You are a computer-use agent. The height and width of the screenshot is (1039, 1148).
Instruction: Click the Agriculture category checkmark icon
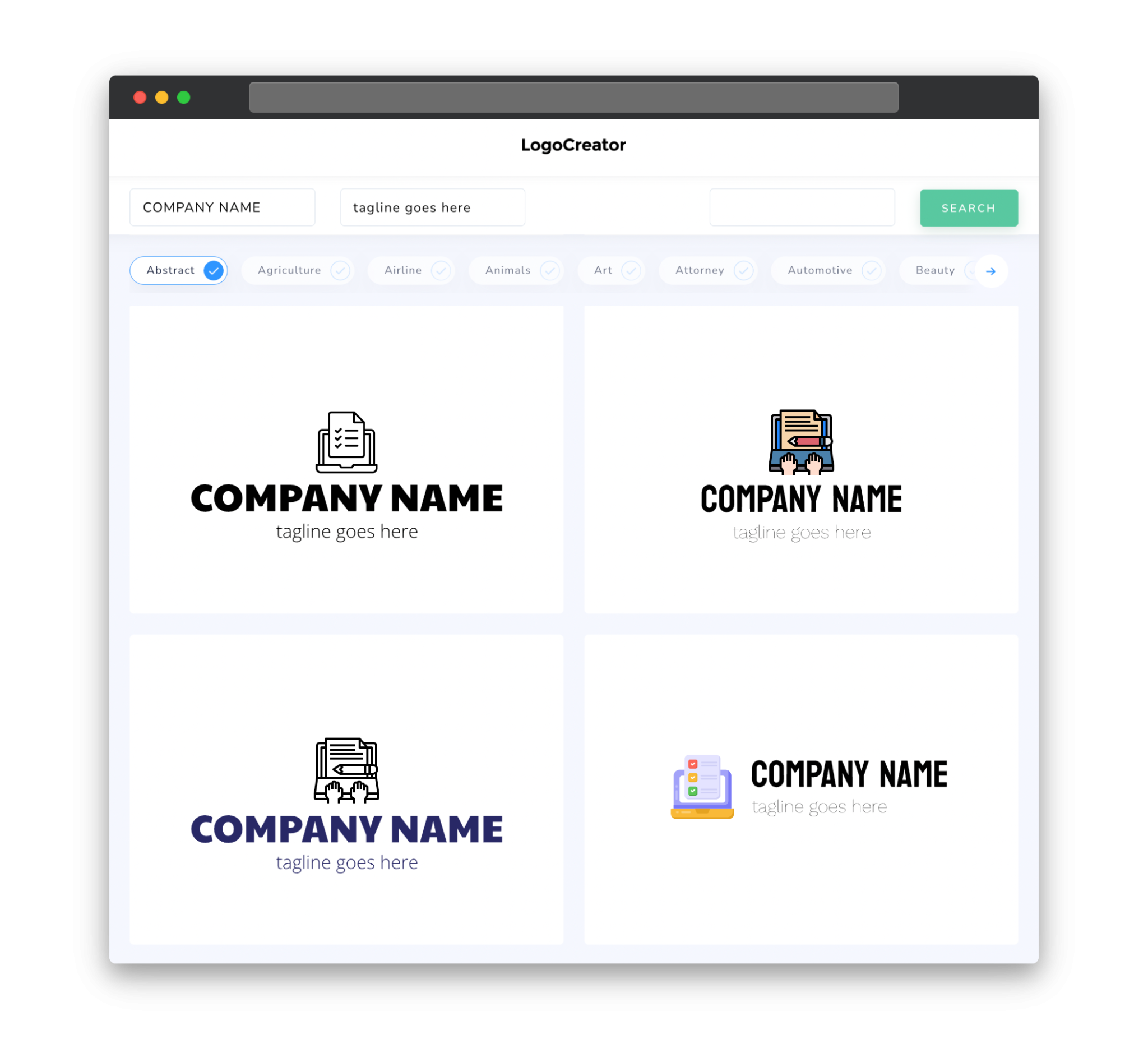[x=339, y=270]
